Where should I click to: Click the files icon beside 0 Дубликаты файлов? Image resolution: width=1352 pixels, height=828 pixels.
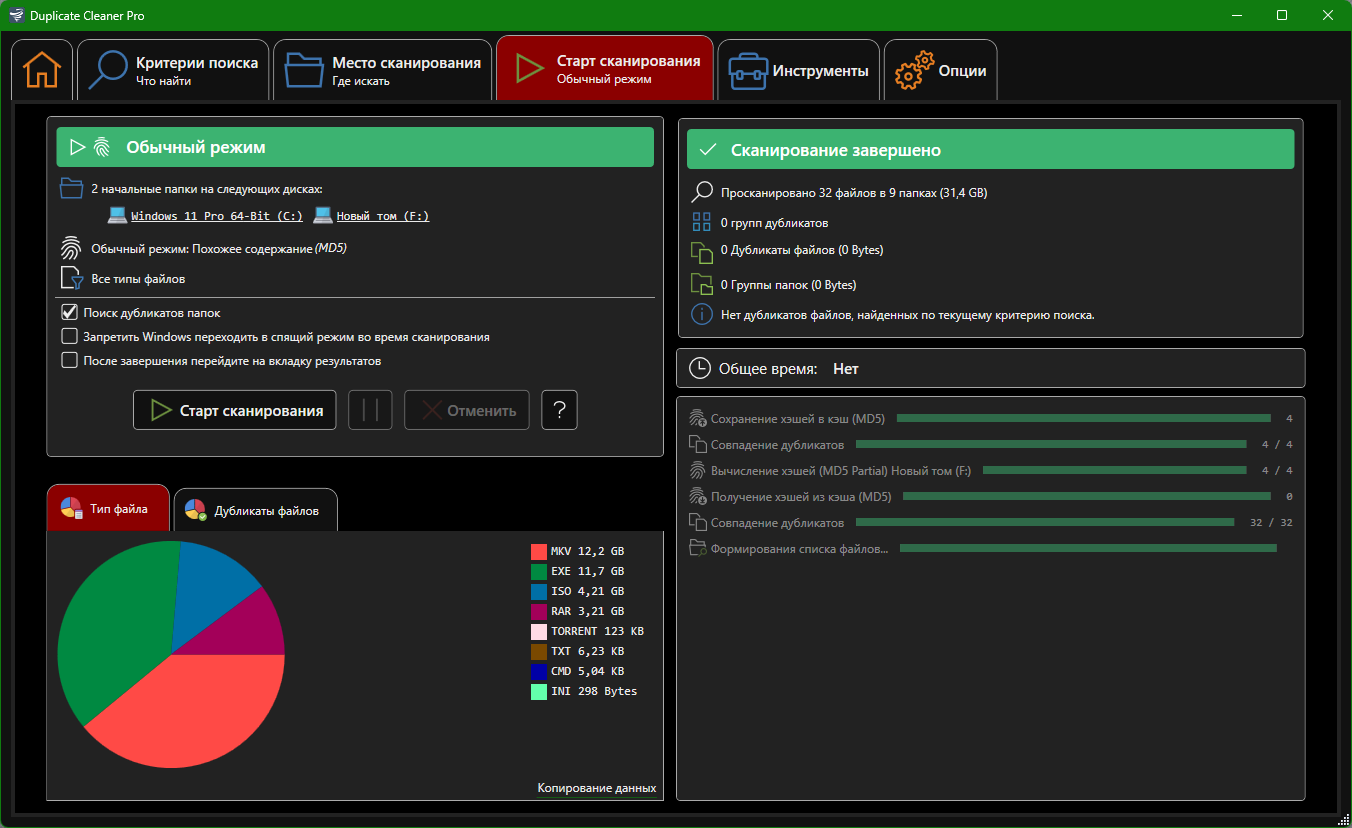pos(703,252)
